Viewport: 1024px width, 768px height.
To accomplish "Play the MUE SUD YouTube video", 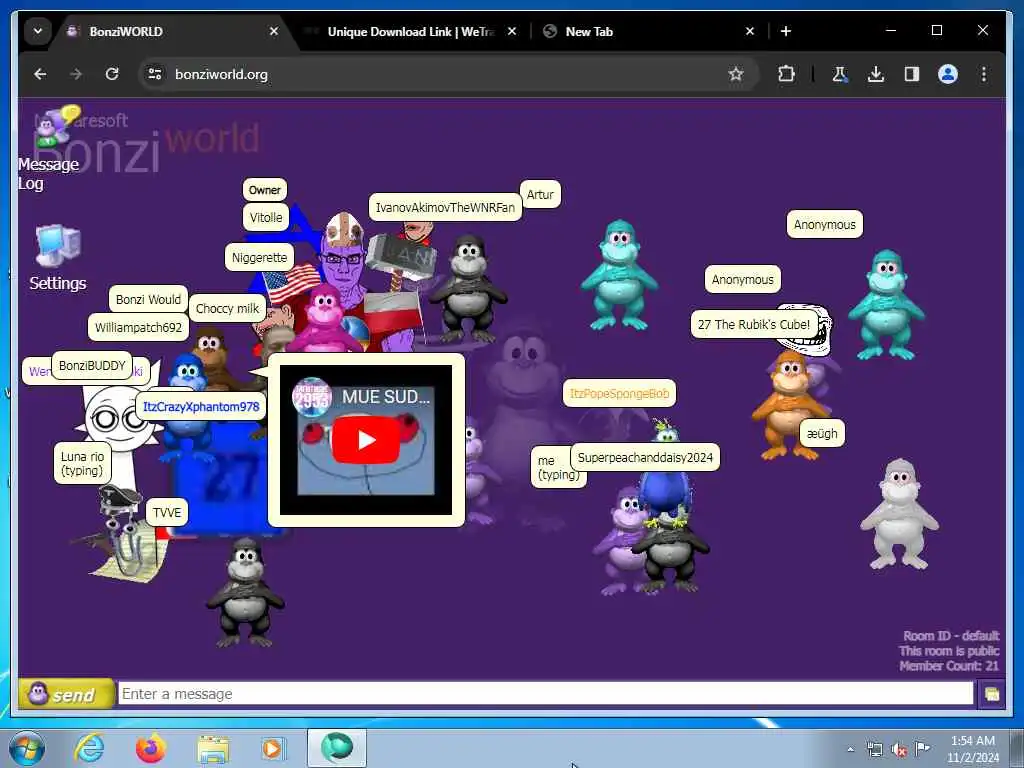I will [x=366, y=440].
